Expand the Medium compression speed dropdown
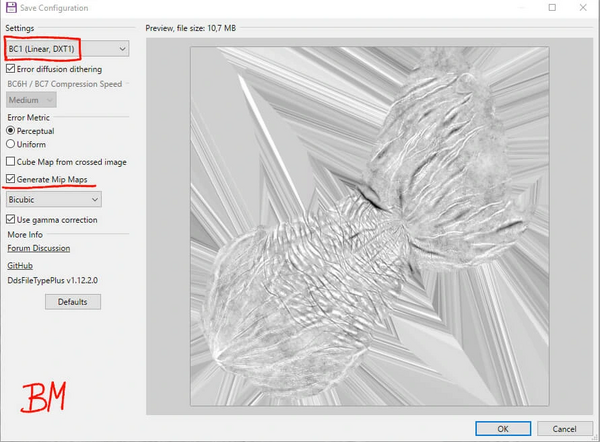Image resolution: width=600 pixels, height=442 pixels. tap(31, 99)
